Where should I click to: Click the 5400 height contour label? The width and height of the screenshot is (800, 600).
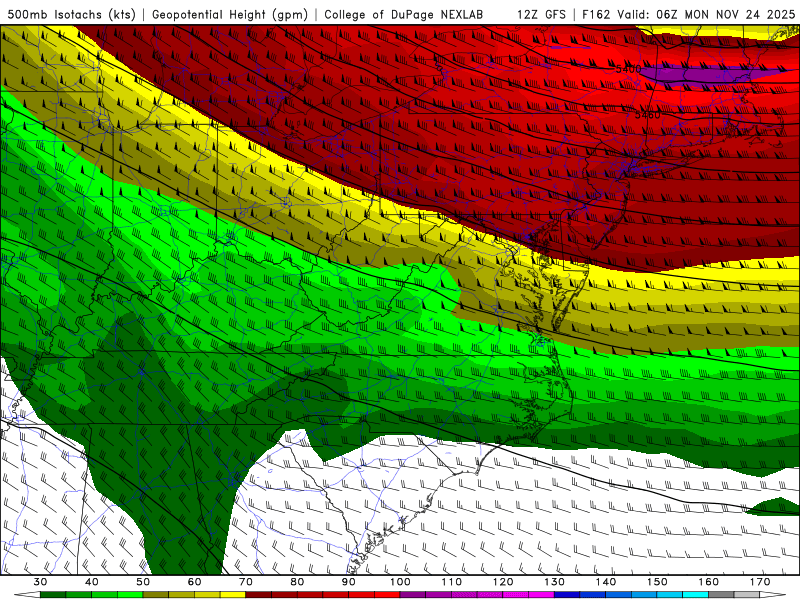pos(628,68)
